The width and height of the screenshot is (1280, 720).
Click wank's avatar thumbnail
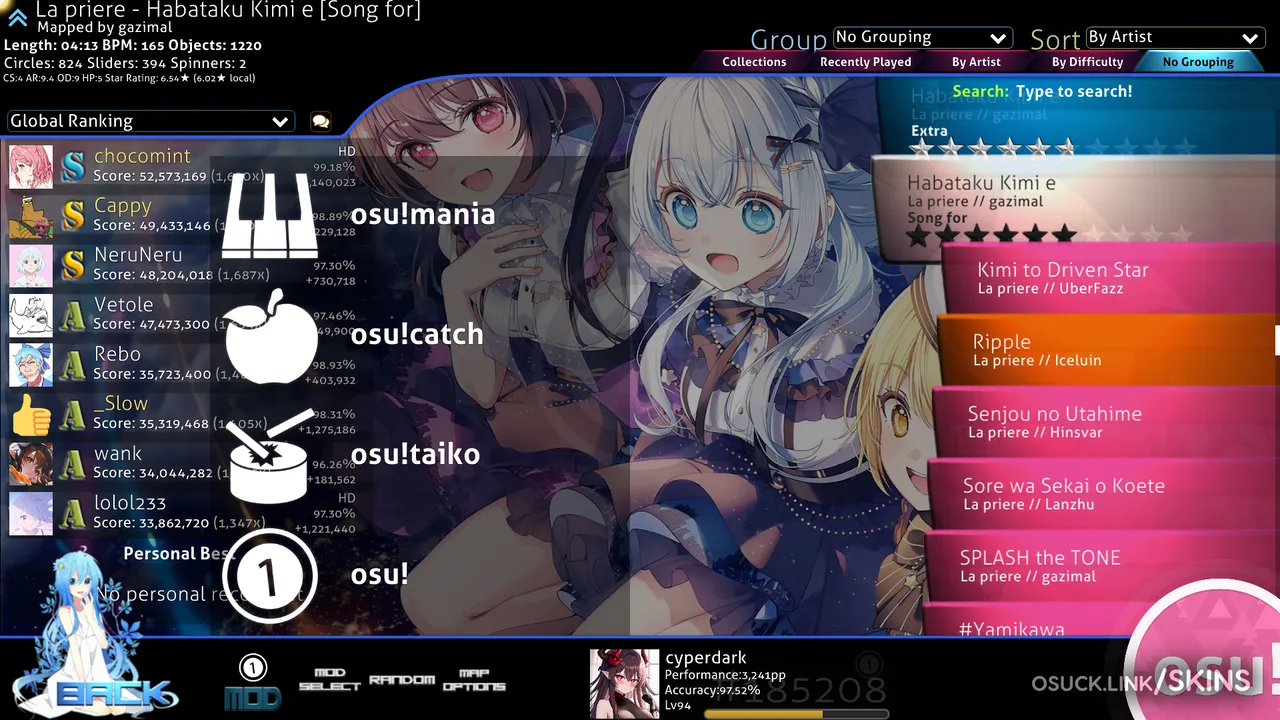coord(31,463)
